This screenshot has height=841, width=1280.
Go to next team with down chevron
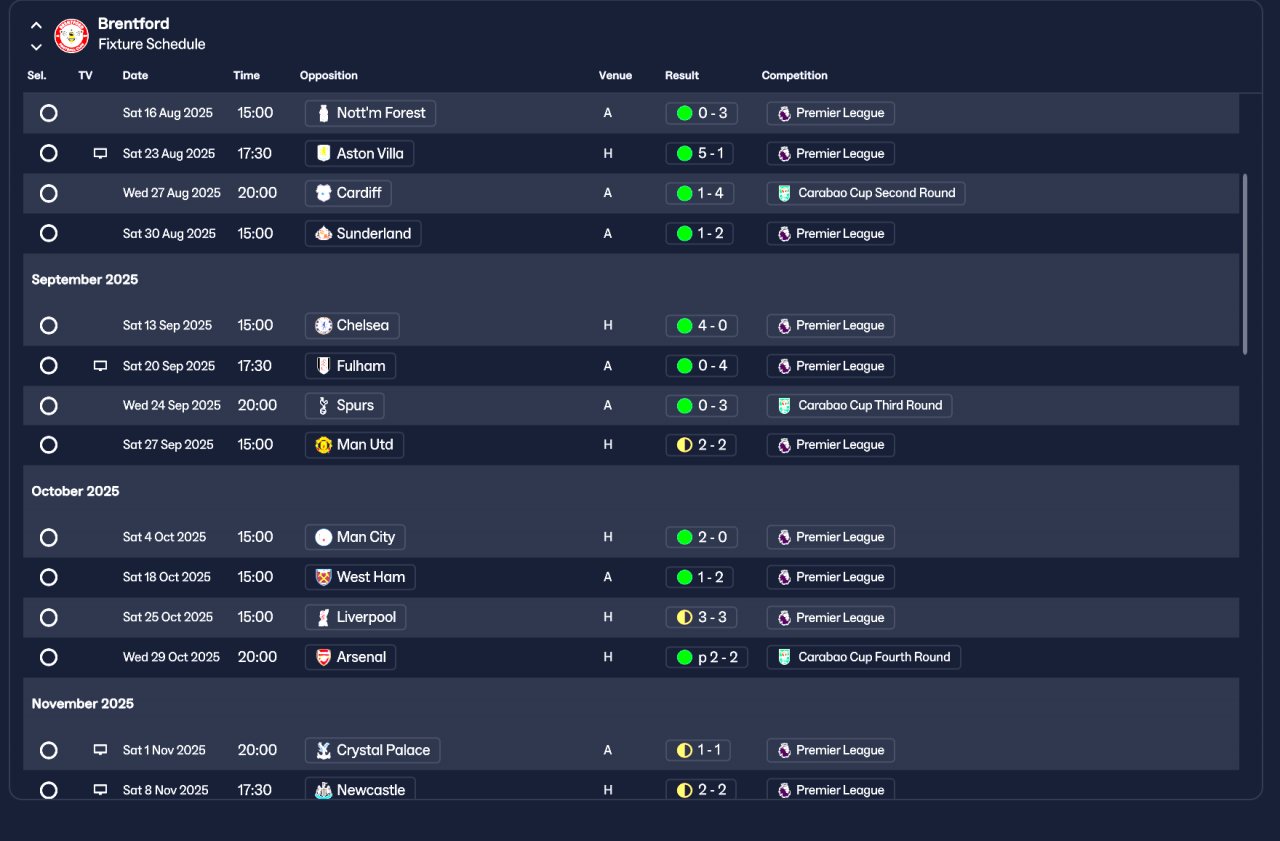pyautogui.click(x=36, y=47)
